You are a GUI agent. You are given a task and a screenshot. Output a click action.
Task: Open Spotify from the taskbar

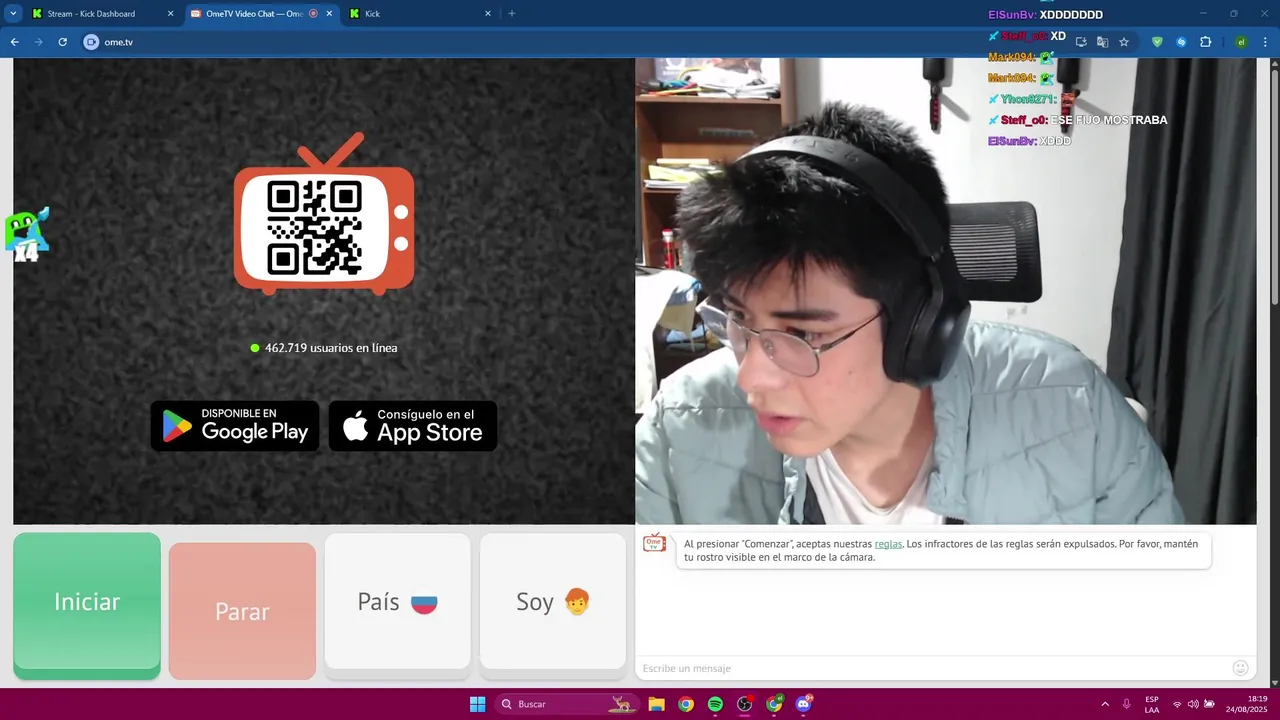click(715, 704)
